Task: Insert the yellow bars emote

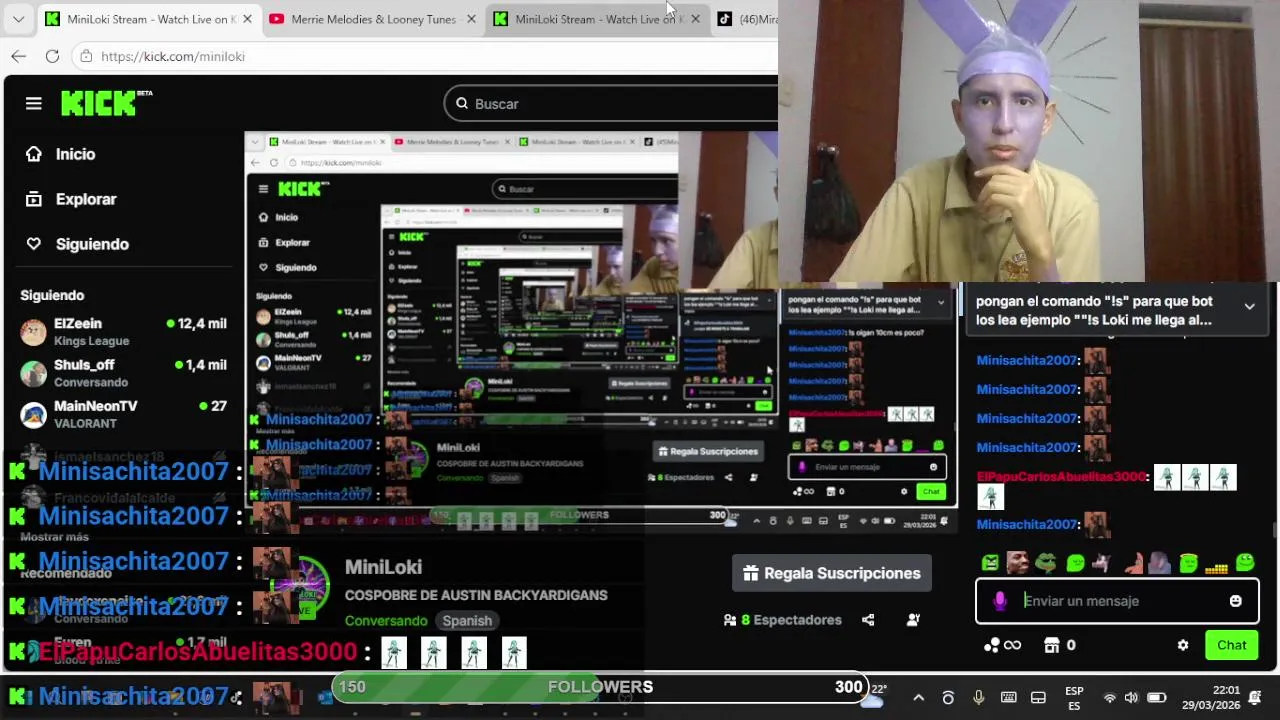Action: click(x=1216, y=567)
